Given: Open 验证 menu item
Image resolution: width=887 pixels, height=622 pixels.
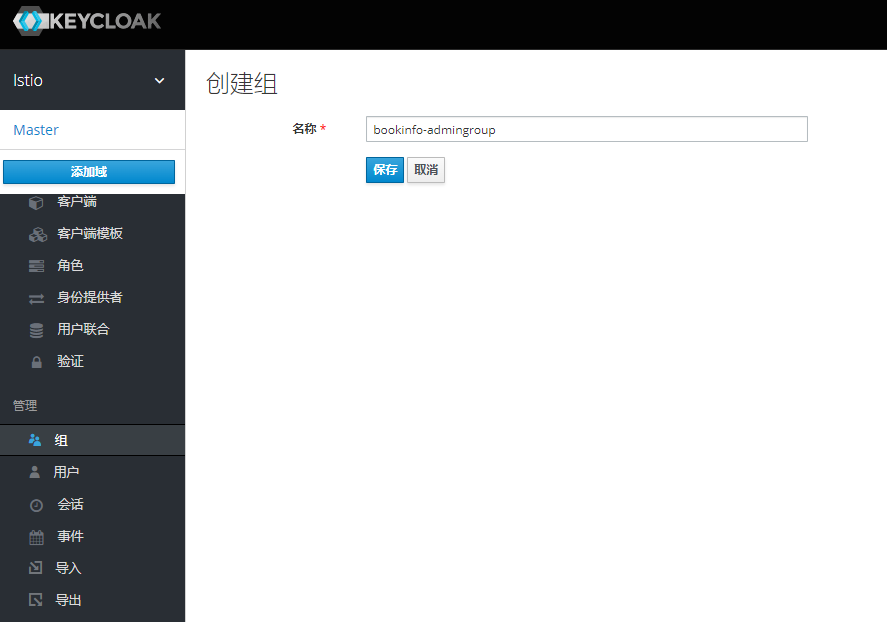Looking at the screenshot, I should [70, 361].
